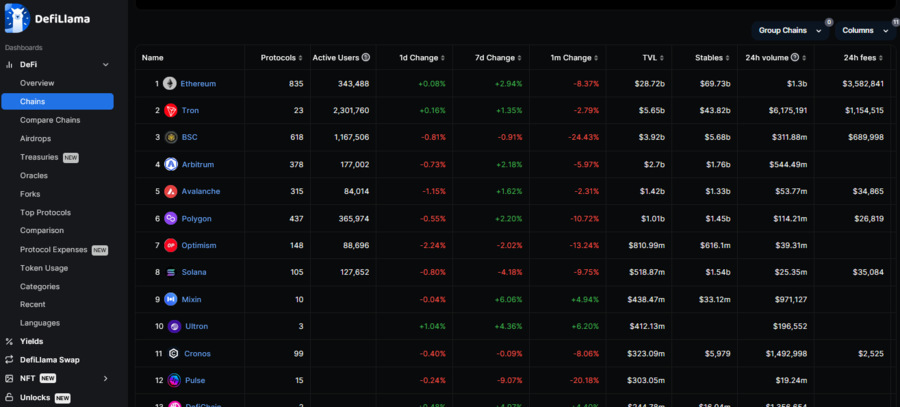
Task: Click the DefiLlama logo
Action: [47, 18]
